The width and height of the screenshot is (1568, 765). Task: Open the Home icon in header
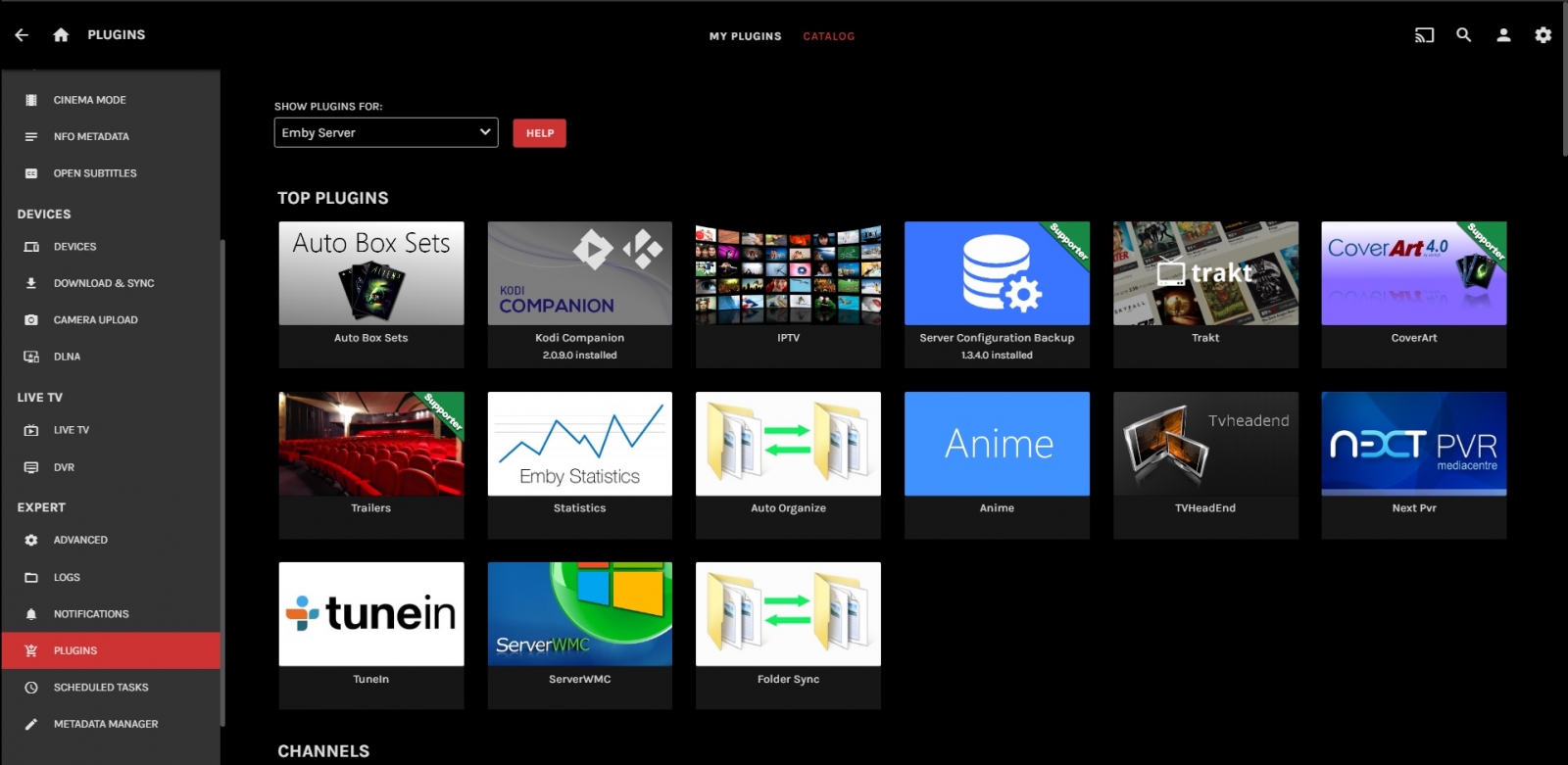pos(61,35)
